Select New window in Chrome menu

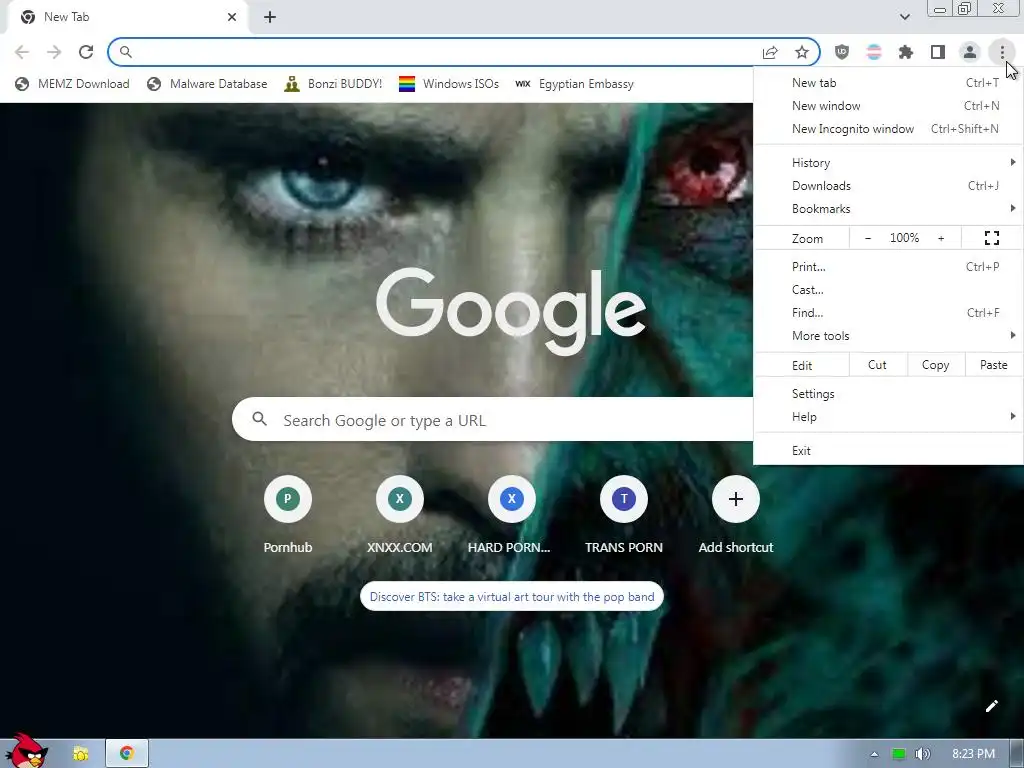(x=888, y=106)
